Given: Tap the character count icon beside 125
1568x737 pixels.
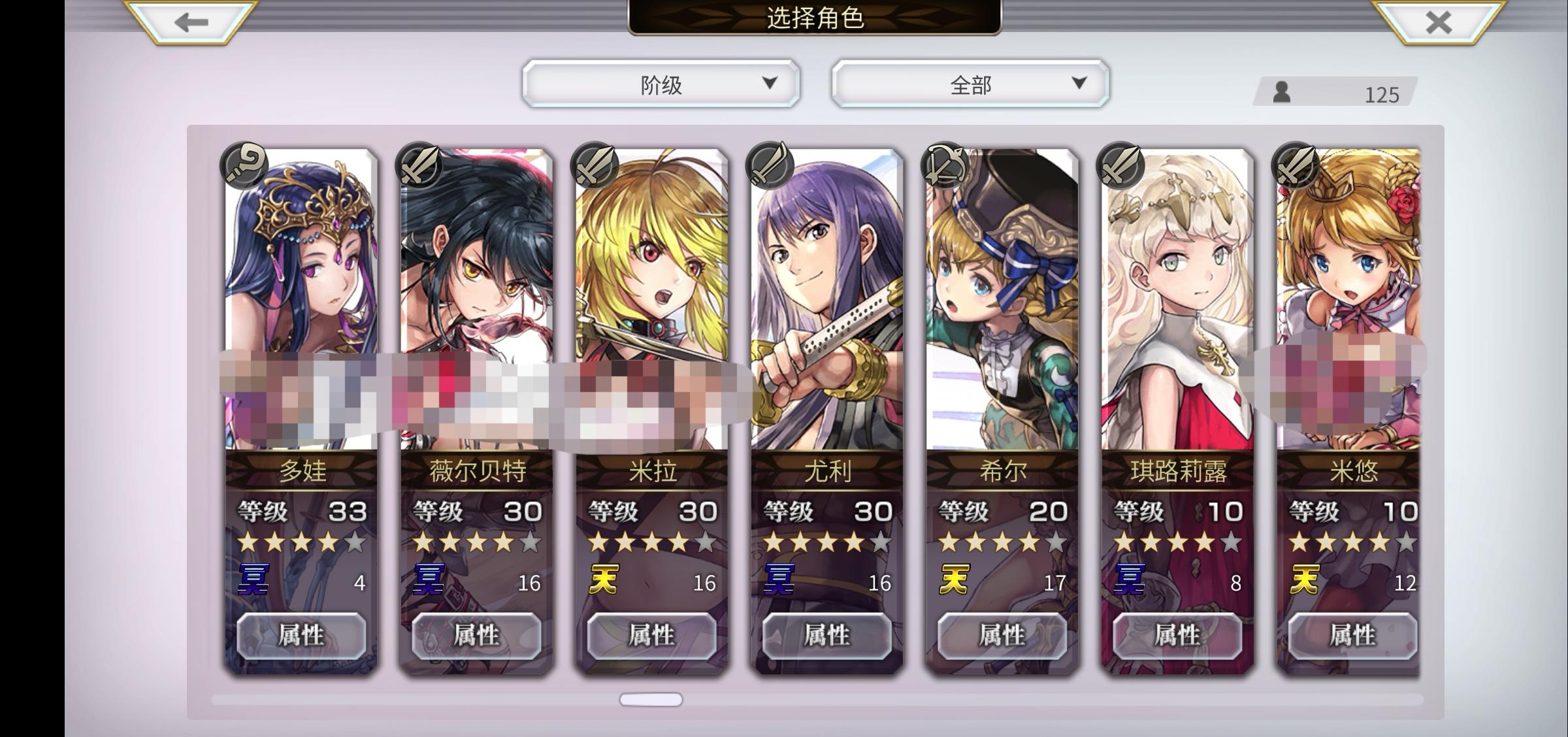Looking at the screenshot, I should tap(1282, 92).
